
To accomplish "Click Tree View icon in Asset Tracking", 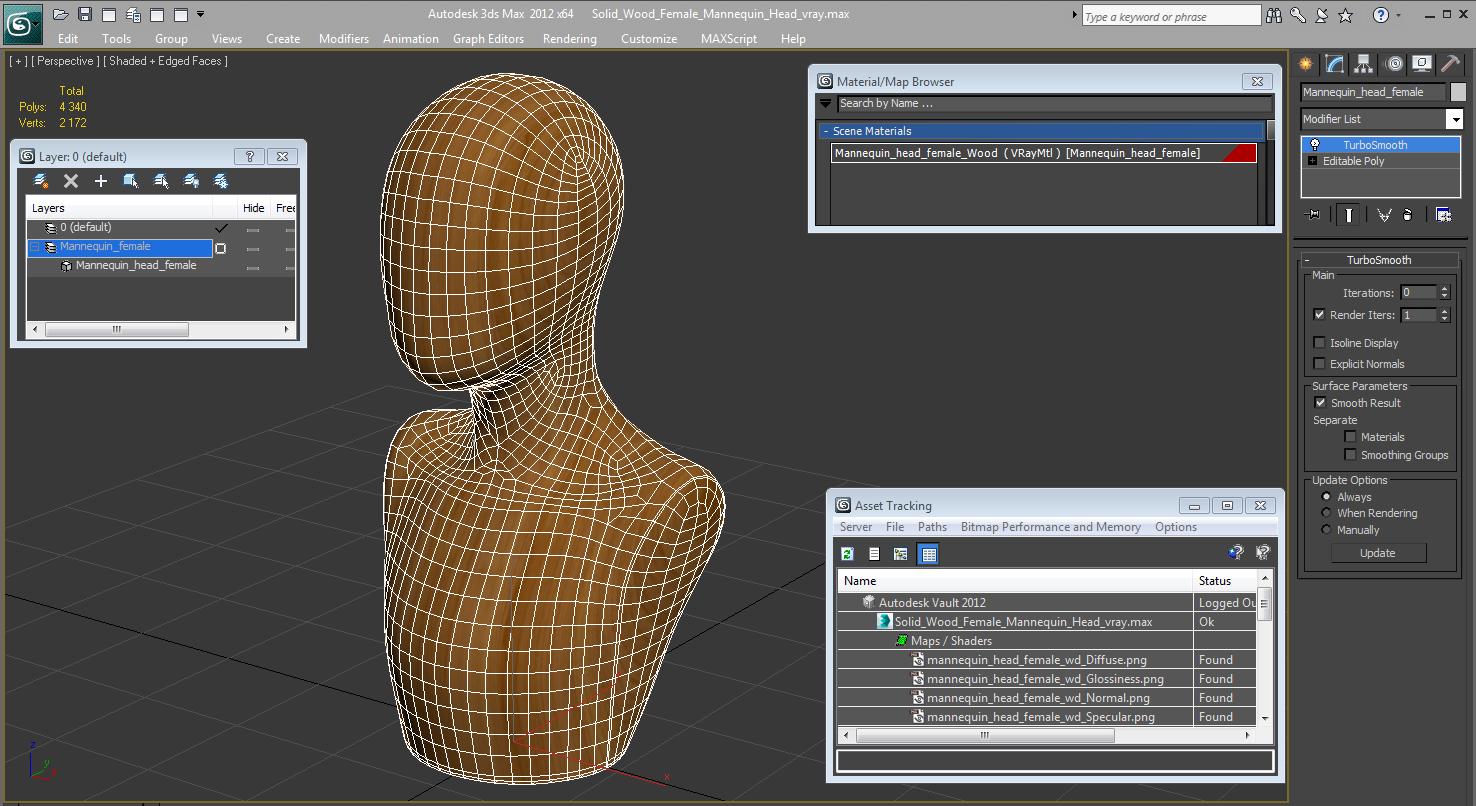I will [x=901, y=554].
